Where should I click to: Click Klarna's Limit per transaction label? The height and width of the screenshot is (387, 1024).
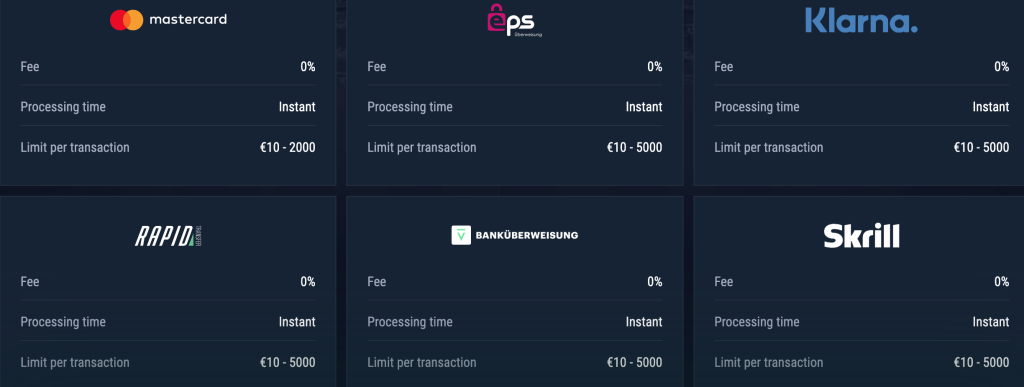point(769,147)
